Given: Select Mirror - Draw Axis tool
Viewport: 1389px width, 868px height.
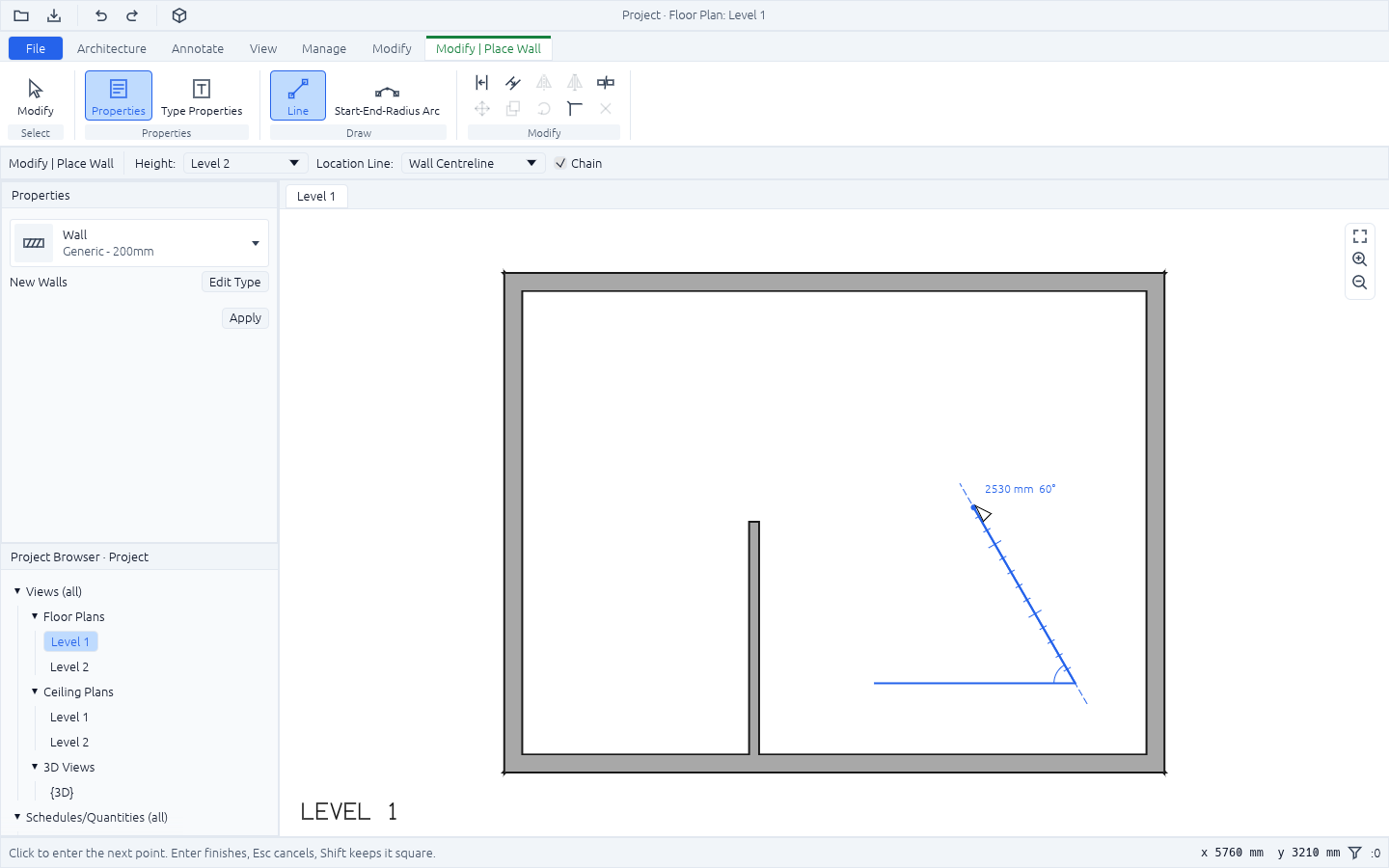Looking at the screenshot, I should (x=575, y=83).
